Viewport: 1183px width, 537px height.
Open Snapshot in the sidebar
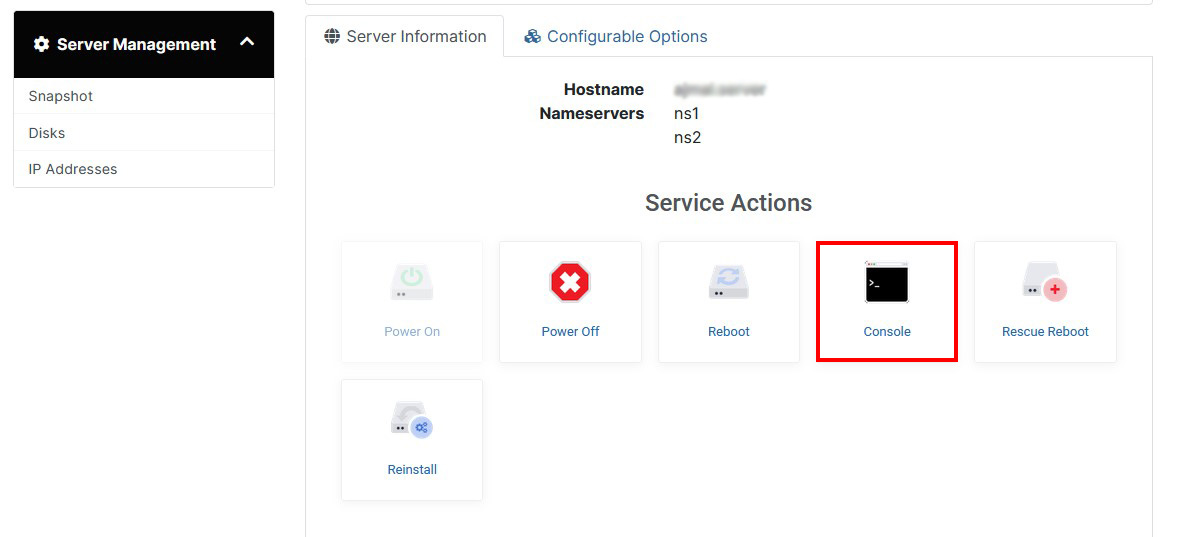(x=144, y=96)
